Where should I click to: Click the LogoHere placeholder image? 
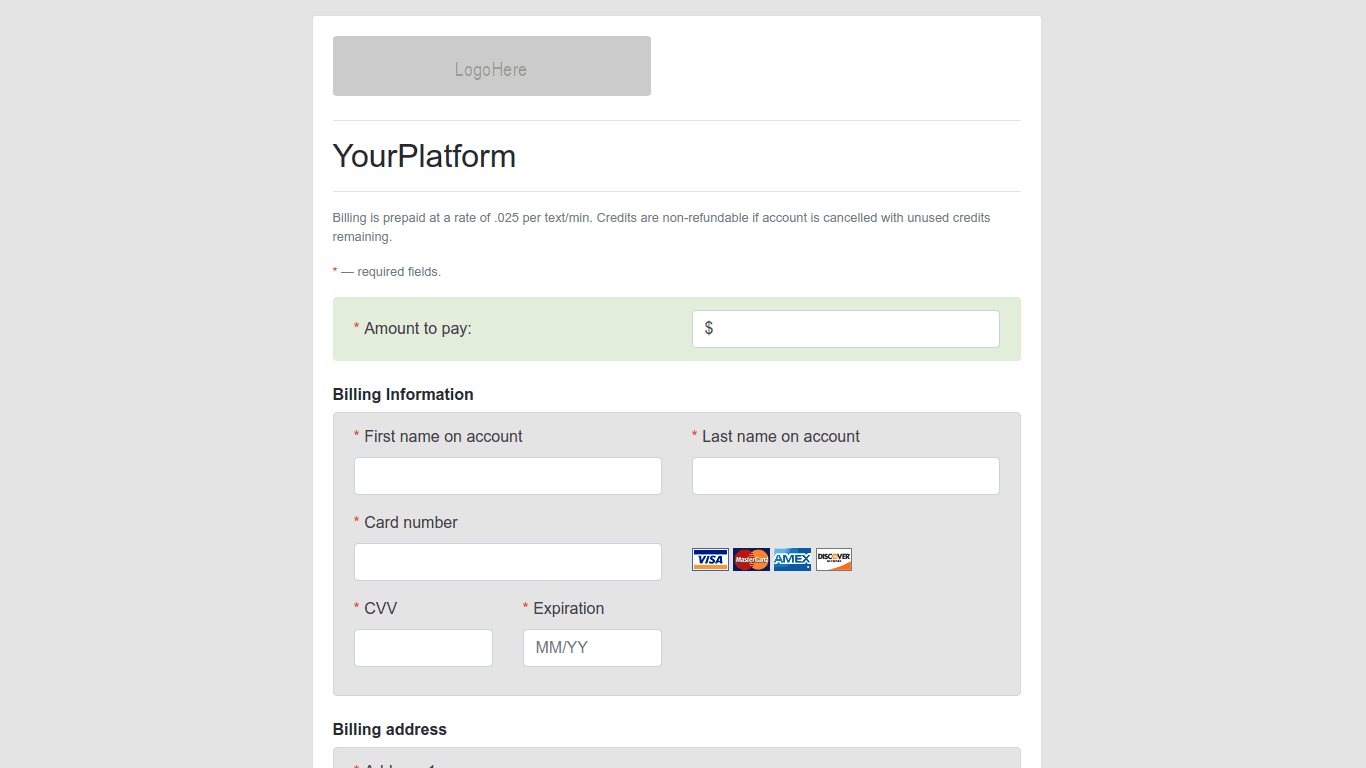coord(491,66)
